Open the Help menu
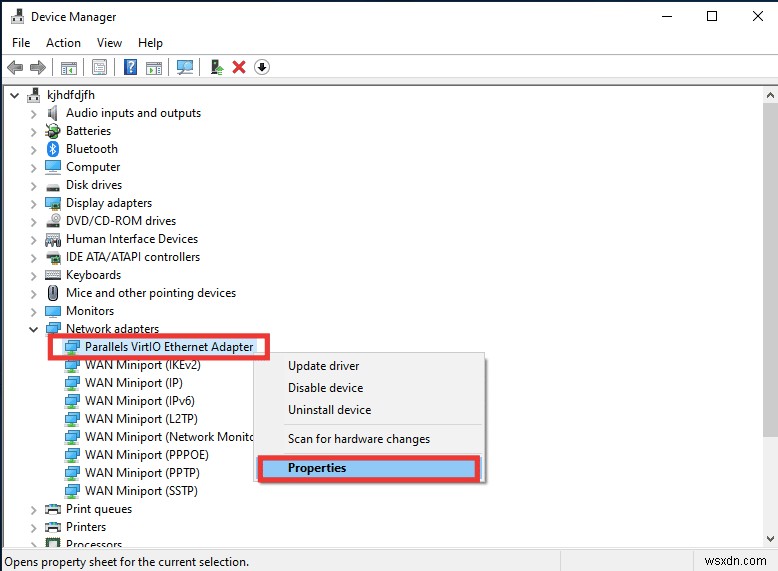Image resolution: width=778 pixels, height=571 pixels. coord(150,43)
